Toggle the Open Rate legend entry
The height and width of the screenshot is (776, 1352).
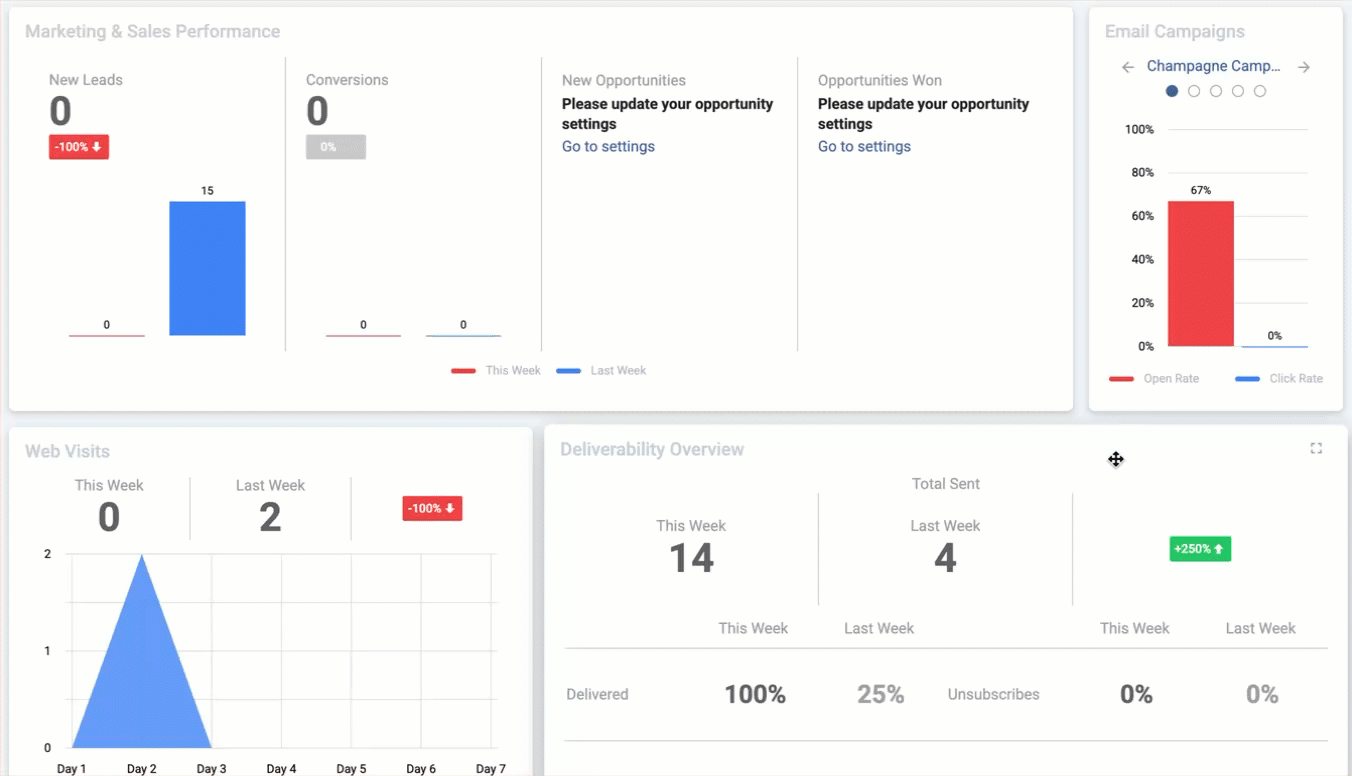click(x=1154, y=378)
